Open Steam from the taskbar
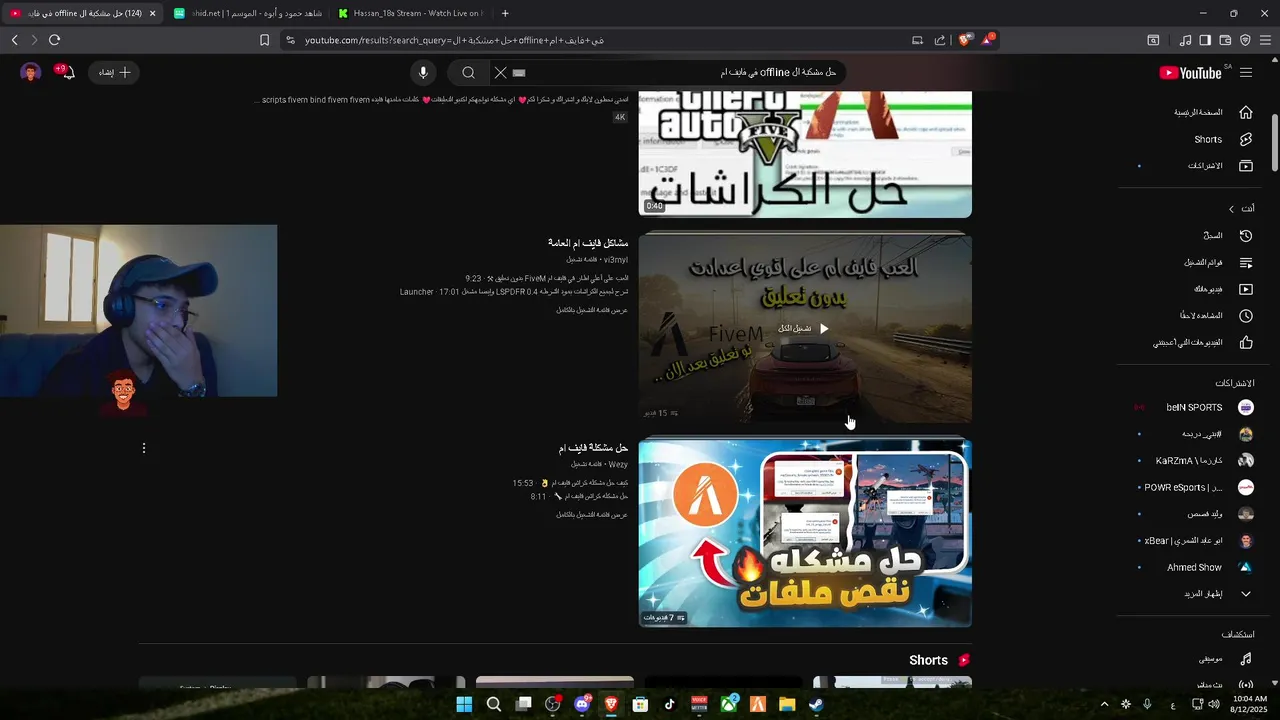Viewport: 1280px width, 720px height. click(816, 704)
